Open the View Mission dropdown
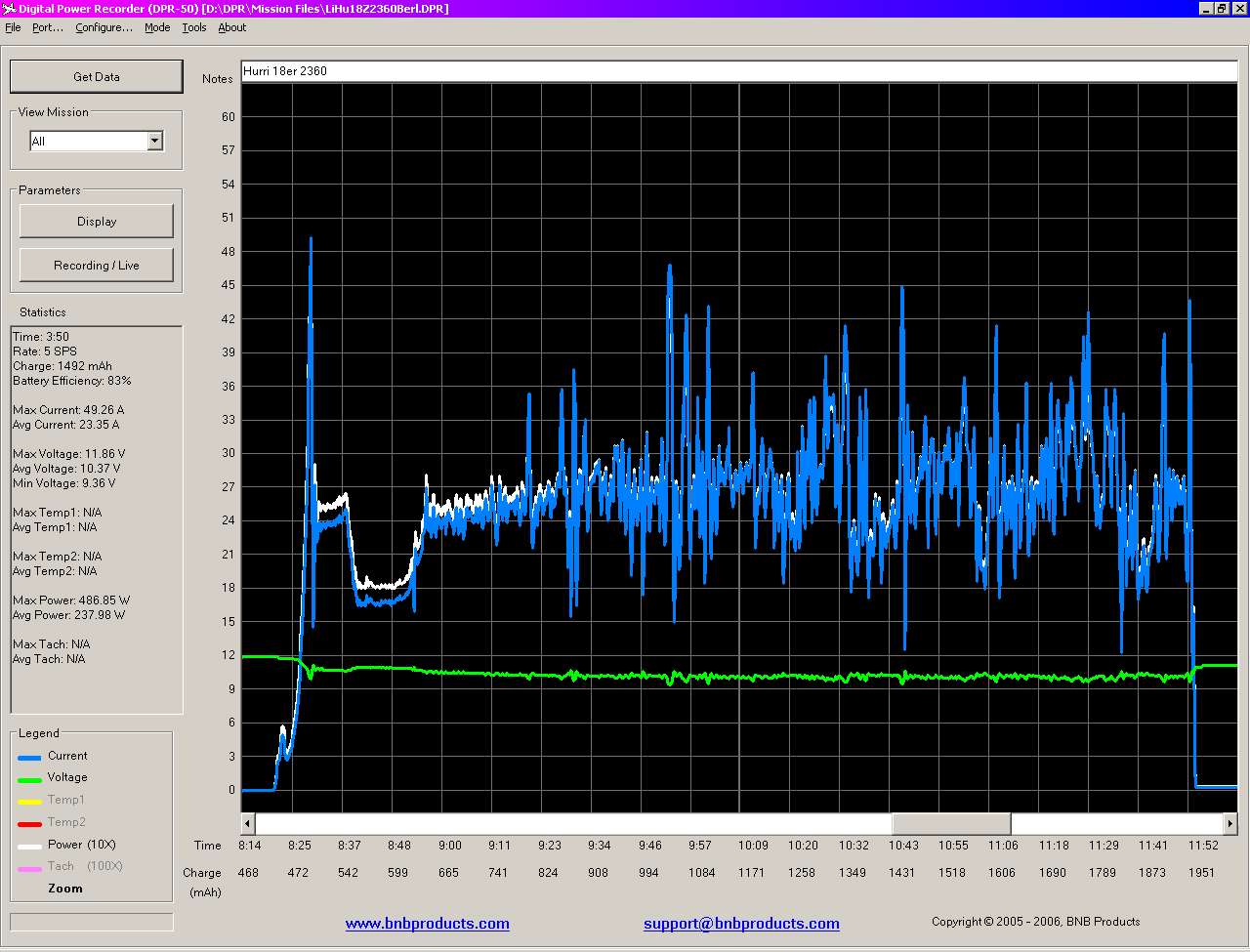Viewport: 1250px width, 952px height. (154, 142)
